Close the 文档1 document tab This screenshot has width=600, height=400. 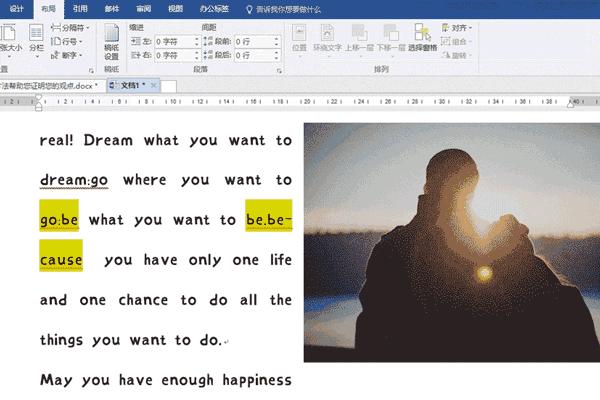click(x=154, y=85)
